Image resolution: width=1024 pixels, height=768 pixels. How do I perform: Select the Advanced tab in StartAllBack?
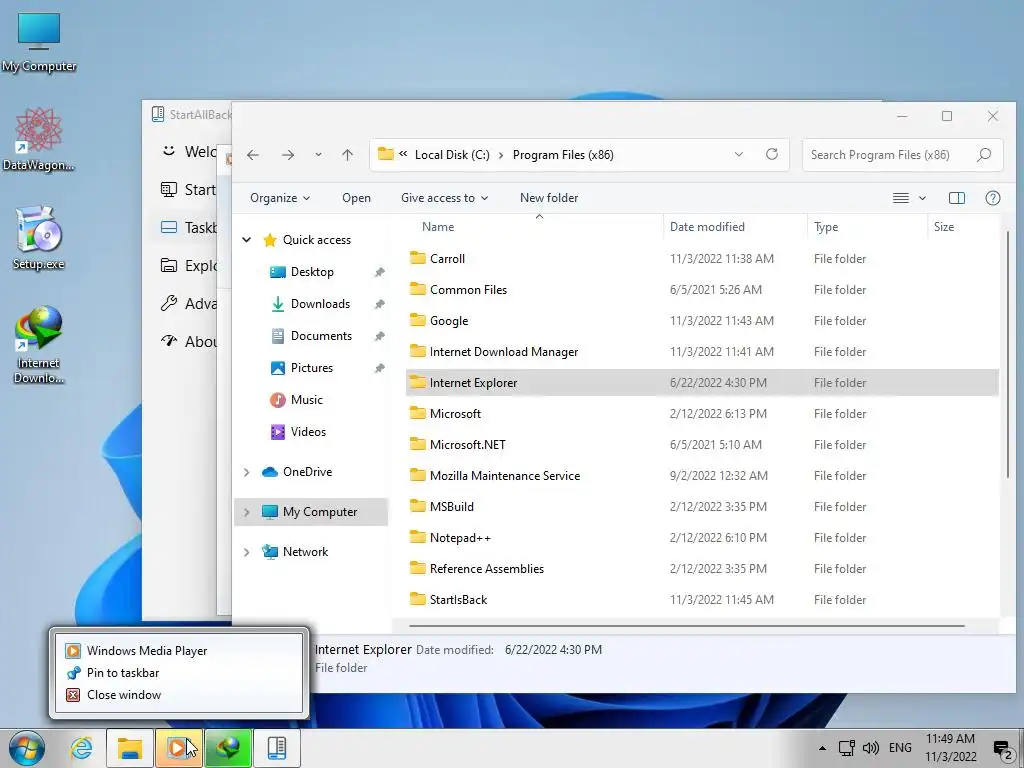point(189,303)
